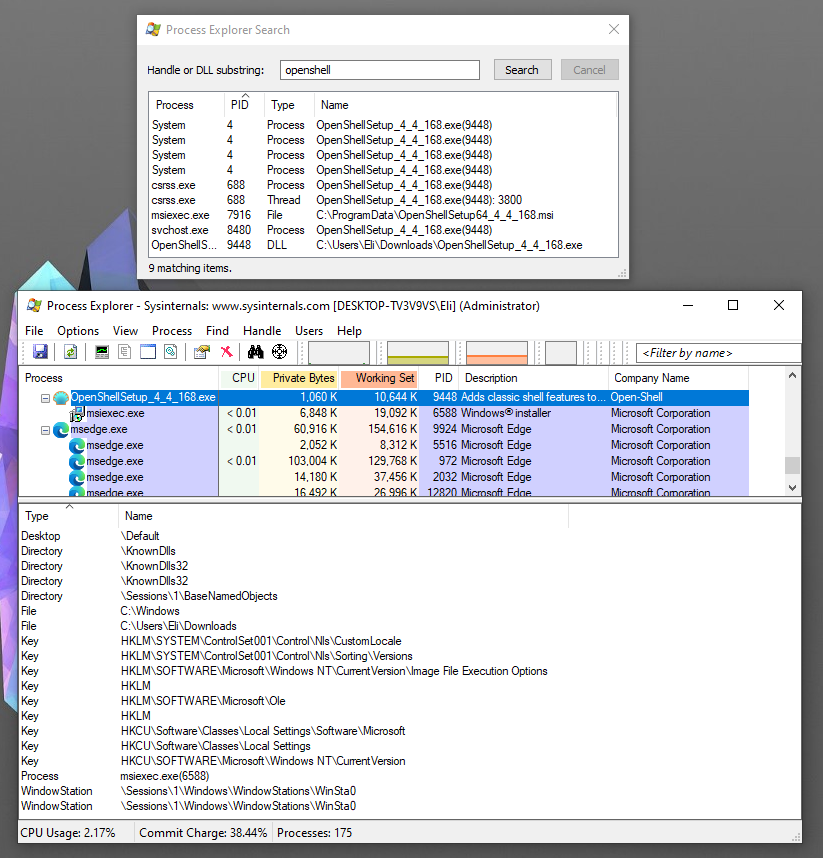Toggle the lower pane window icon
Screen dimensions: 823x858
[148, 352]
